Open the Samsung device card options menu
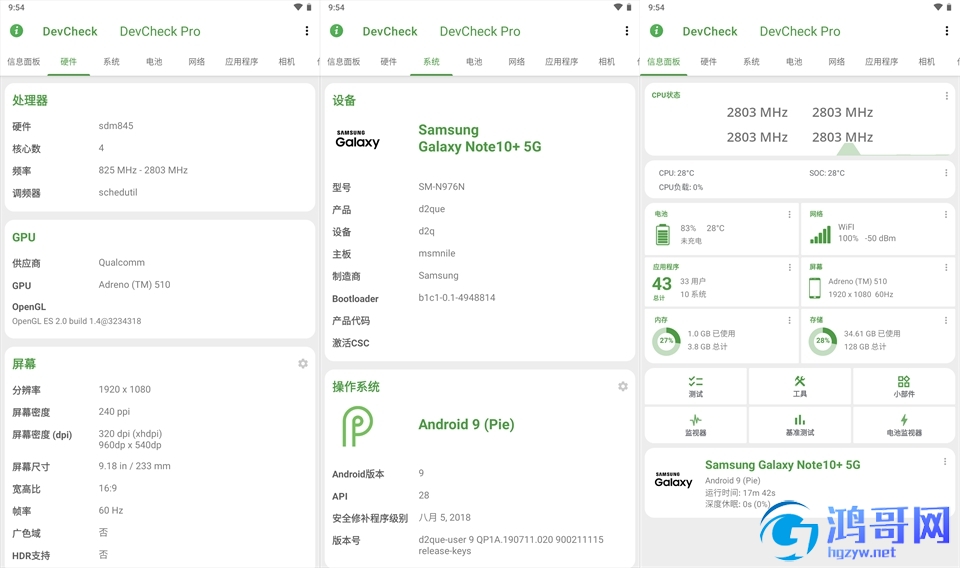This screenshot has width=960, height=568. coord(945,462)
